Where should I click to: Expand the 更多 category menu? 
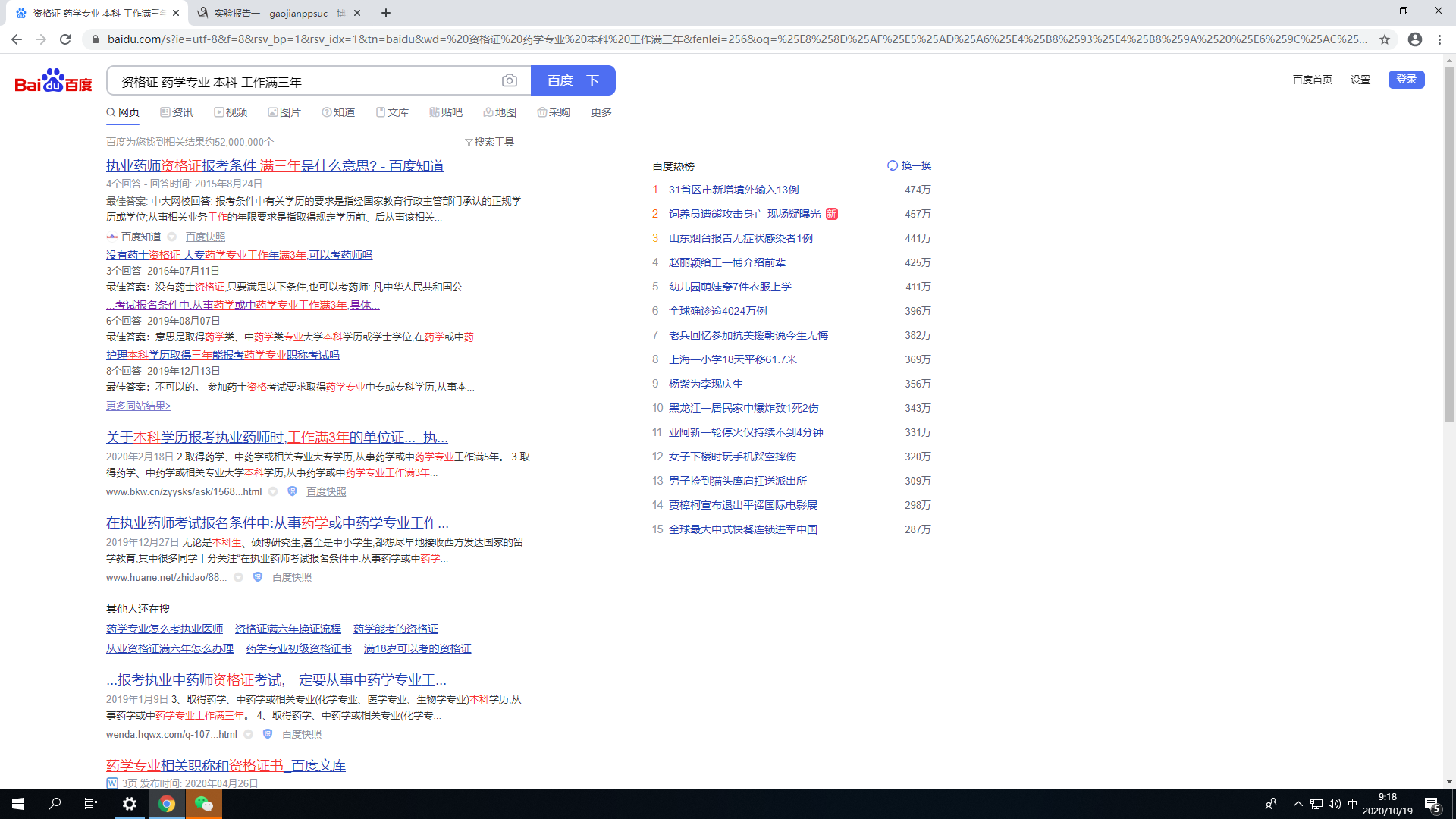click(x=601, y=112)
